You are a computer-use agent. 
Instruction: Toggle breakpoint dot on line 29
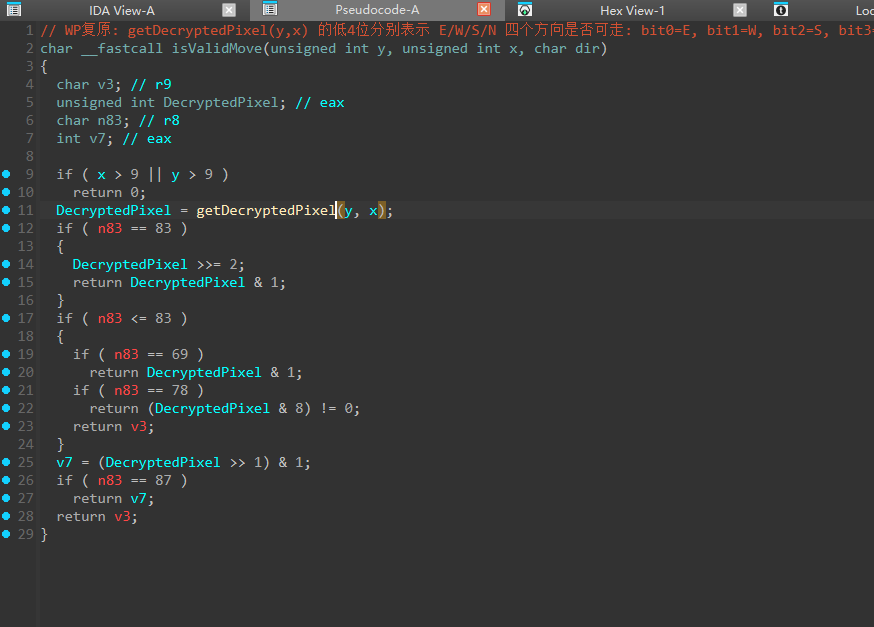click(6, 534)
